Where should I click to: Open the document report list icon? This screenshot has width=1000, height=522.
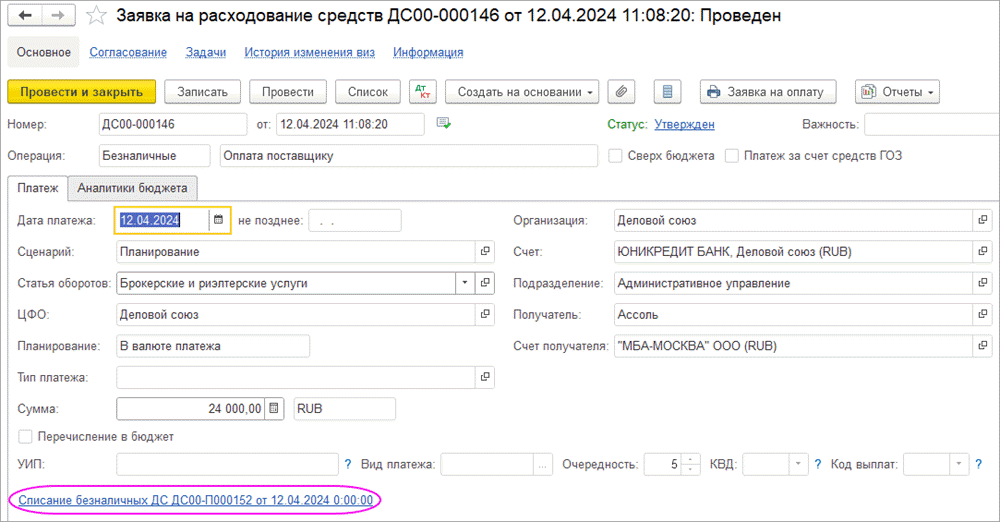[x=668, y=92]
